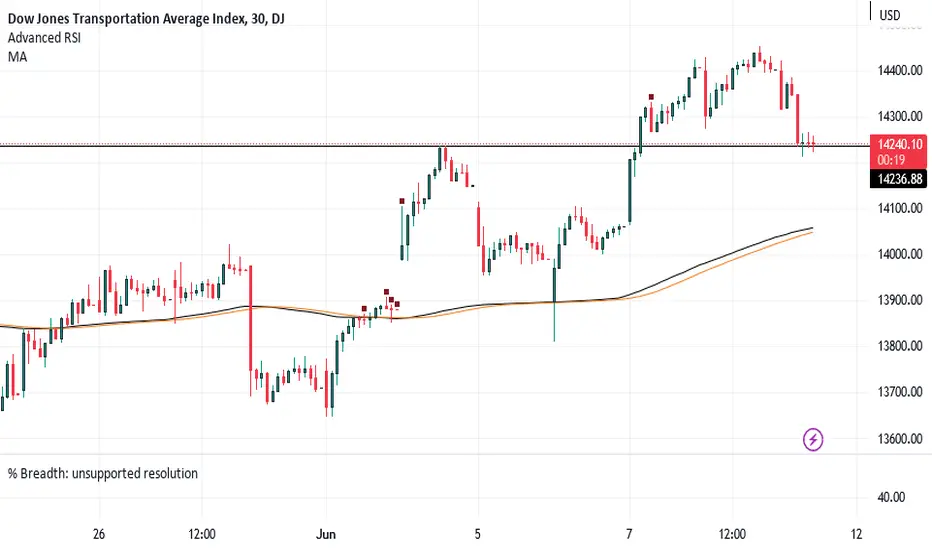The height and width of the screenshot is (550, 932).
Task: Select the Advanced RSI indicator label
Action: (x=44, y=37)
